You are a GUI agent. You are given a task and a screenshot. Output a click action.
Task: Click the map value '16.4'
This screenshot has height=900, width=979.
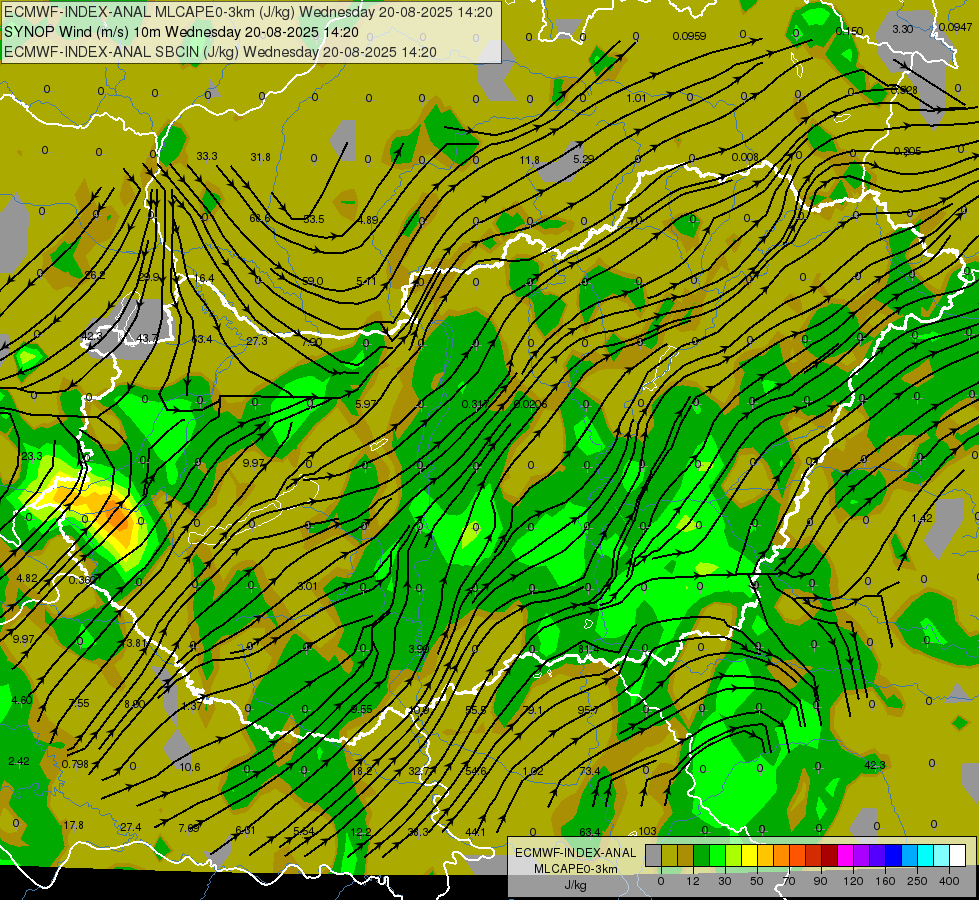click(204, 278)
